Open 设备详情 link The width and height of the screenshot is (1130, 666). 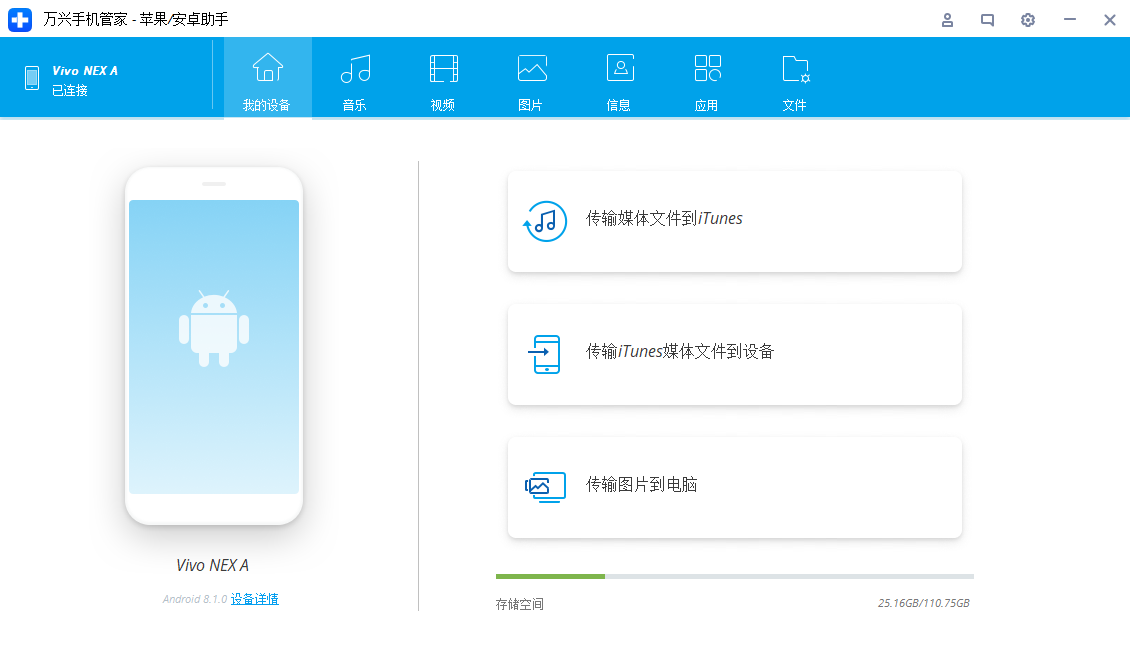[x=255, y=598]
